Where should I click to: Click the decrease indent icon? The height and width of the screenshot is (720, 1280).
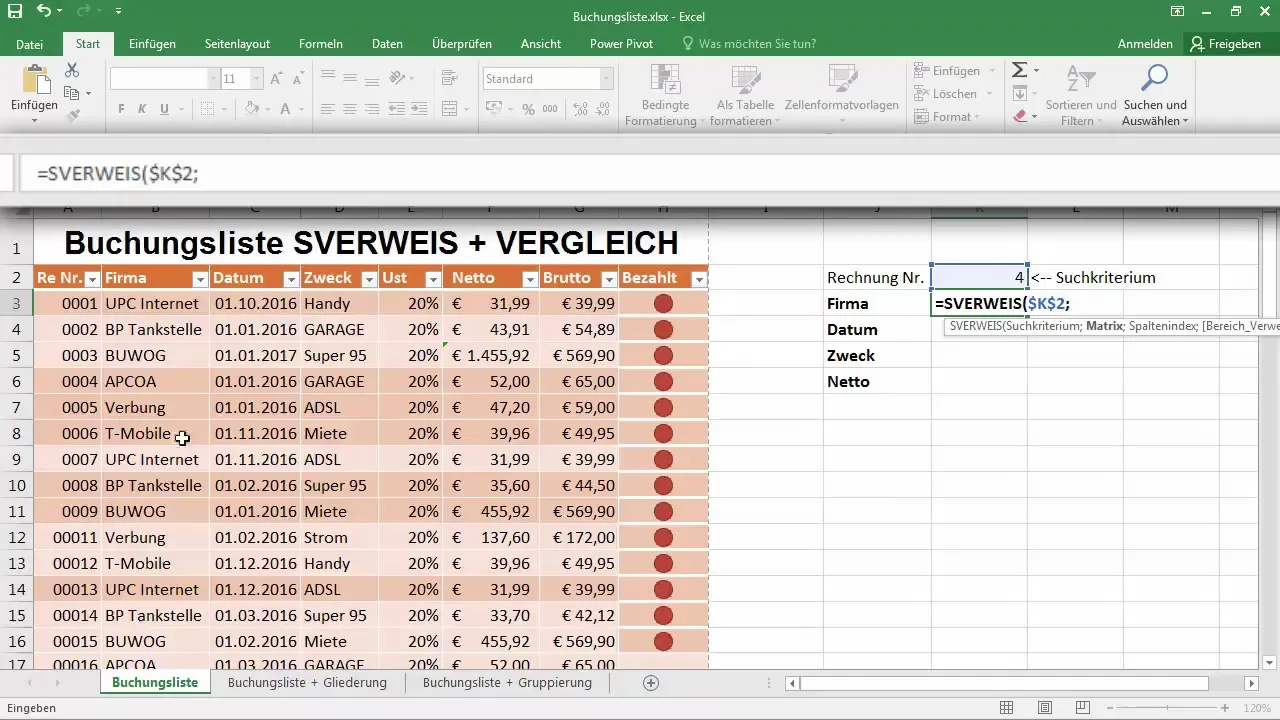click(x=398, y=109)
